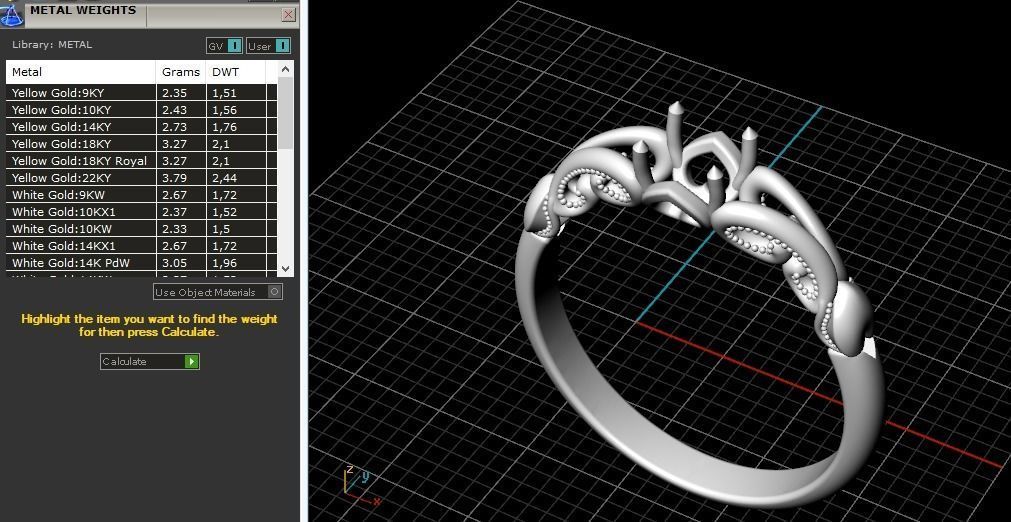Click the Calculate button

150,362
